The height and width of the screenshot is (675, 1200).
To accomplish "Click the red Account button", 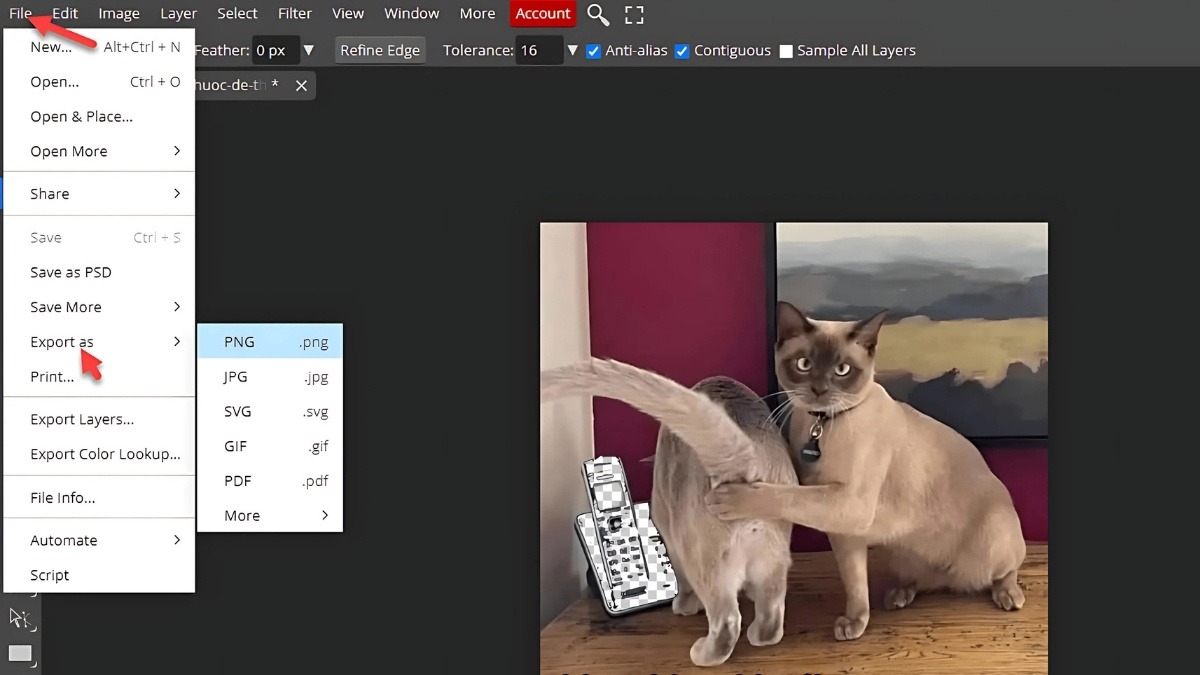I will (543, 14).
